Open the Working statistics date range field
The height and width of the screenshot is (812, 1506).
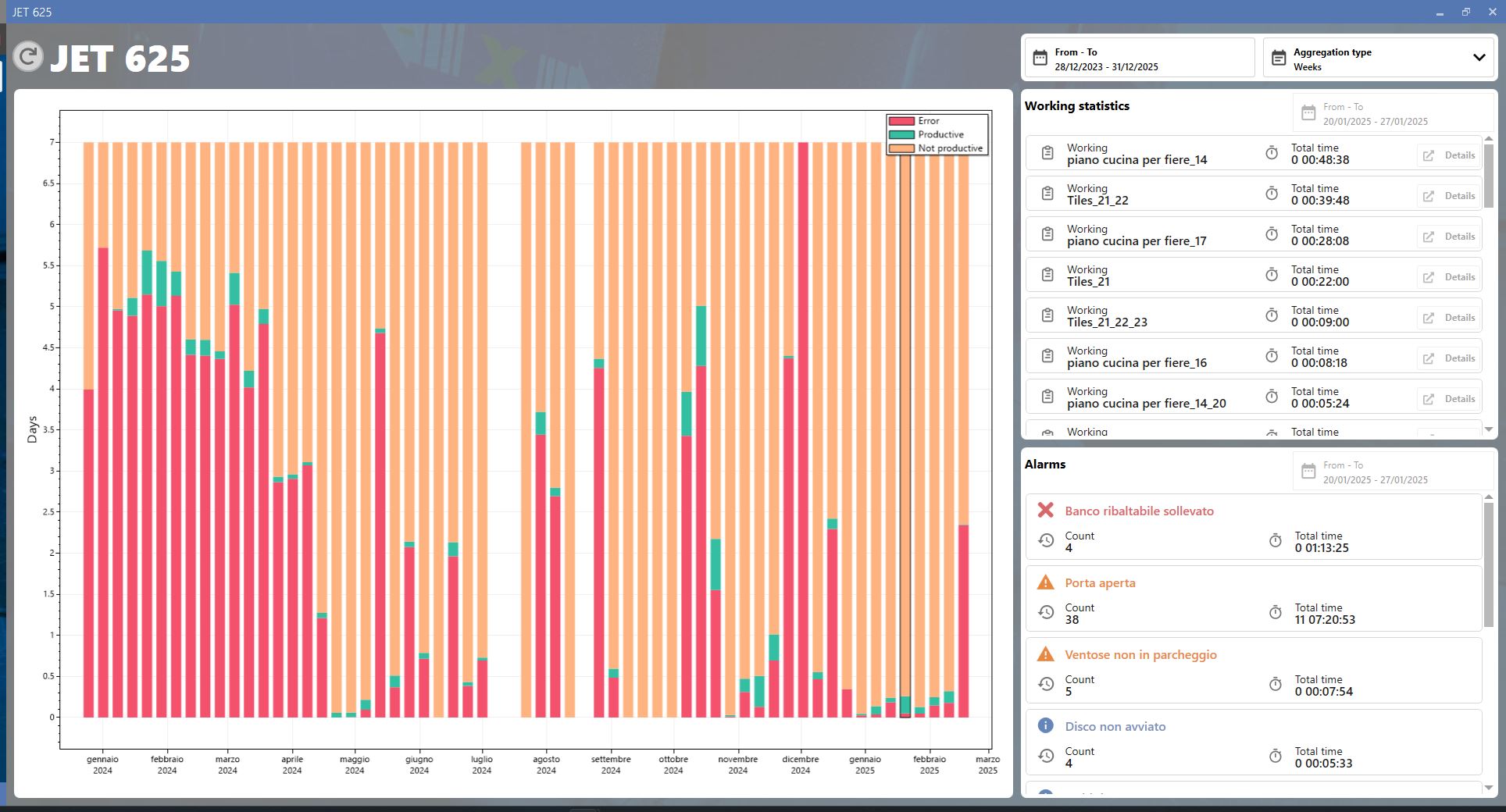coord(1393,113)
